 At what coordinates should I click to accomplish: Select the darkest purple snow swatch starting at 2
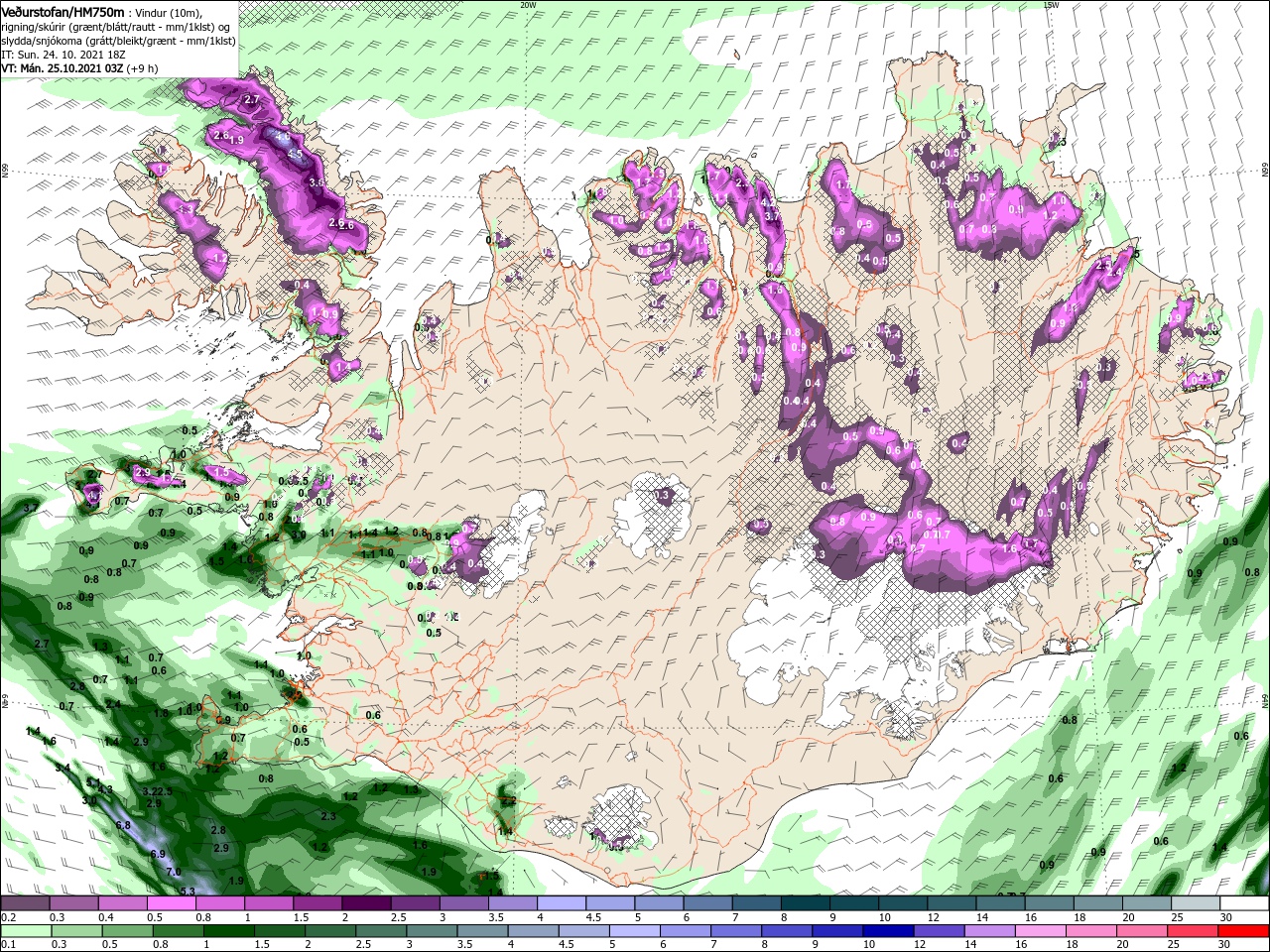[x=365, y=903]
